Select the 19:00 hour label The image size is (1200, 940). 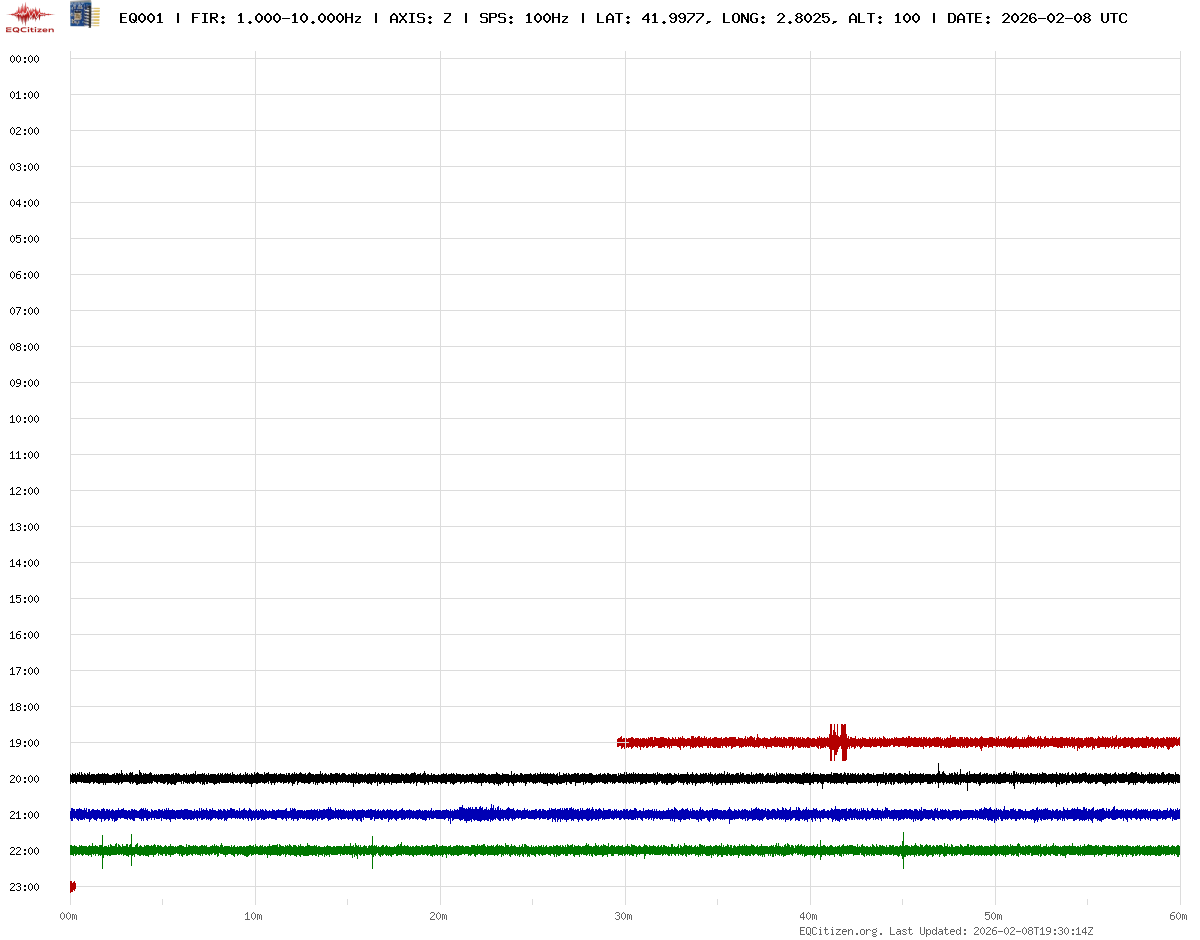(24, 743)
